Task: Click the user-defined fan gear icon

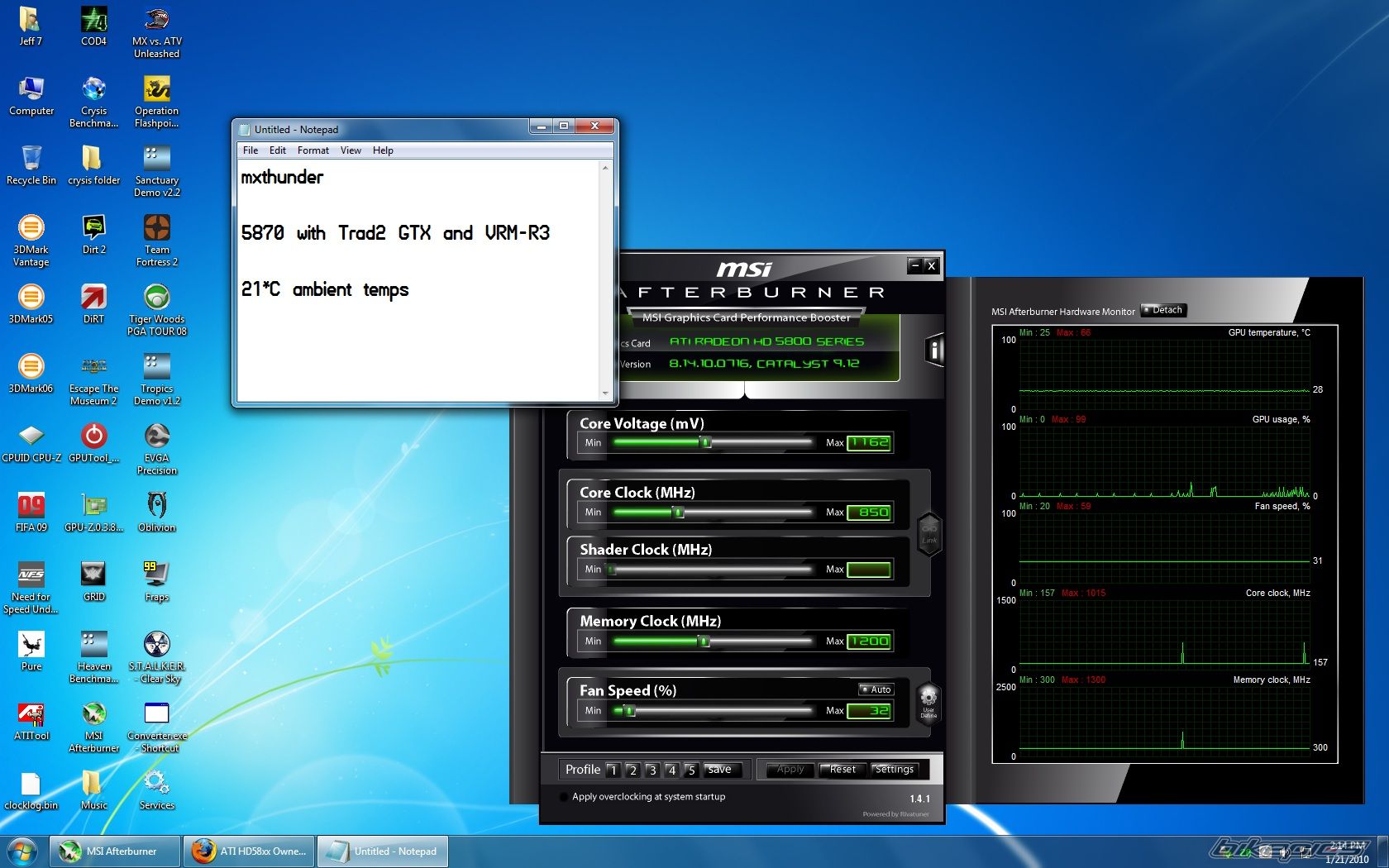Action: tap(928, 699)
